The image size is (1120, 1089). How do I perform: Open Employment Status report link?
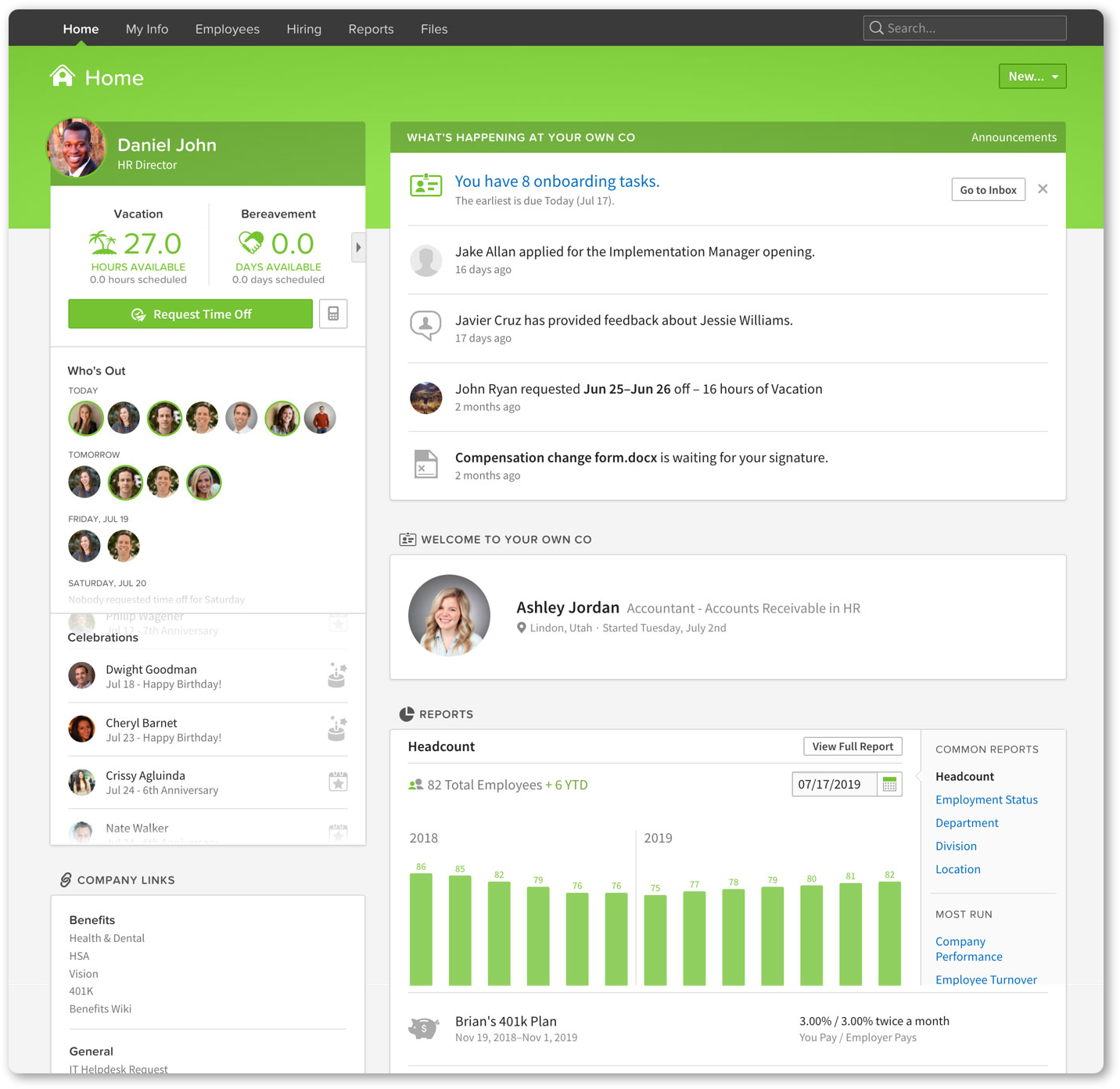(x=986, y=800)
